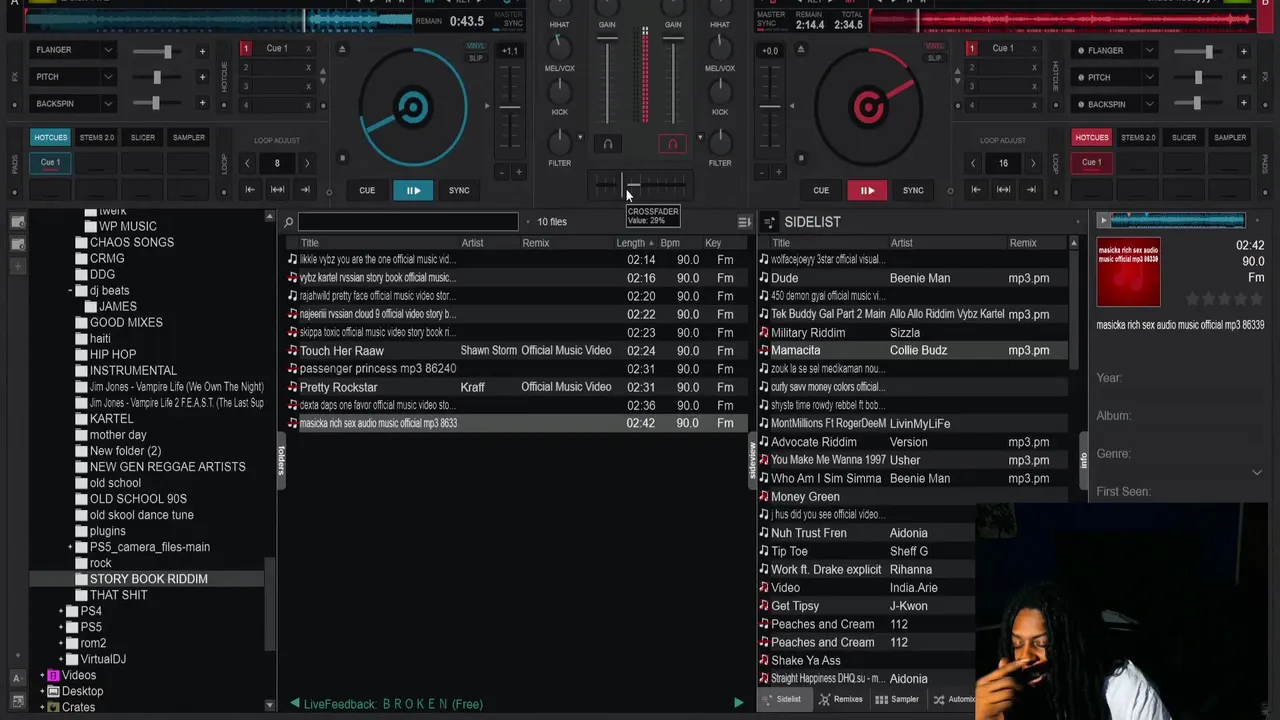The height and width of the screenshot is (720, 1280).
Task: Halve the loop length on deck A
Action: (248, 163)
